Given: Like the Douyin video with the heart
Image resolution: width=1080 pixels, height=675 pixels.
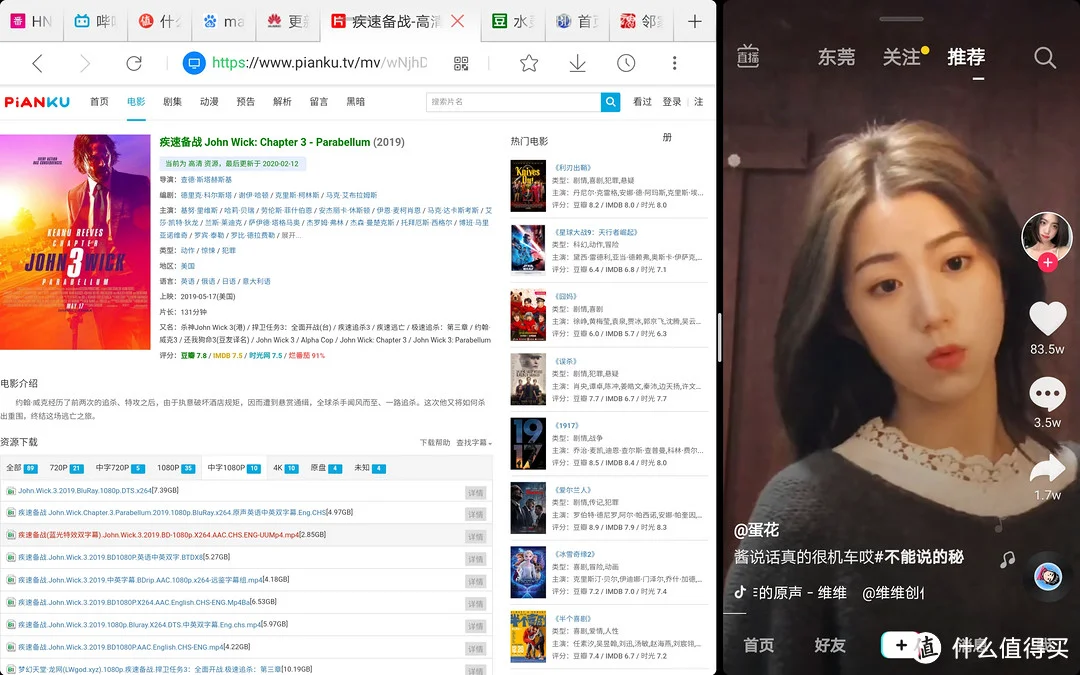Looking at the screenshot, I should pos(1047,318).
